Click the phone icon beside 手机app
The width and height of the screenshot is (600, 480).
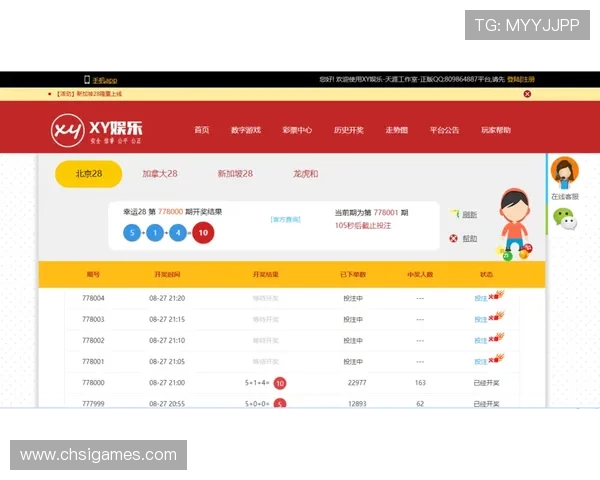point(87,80)
